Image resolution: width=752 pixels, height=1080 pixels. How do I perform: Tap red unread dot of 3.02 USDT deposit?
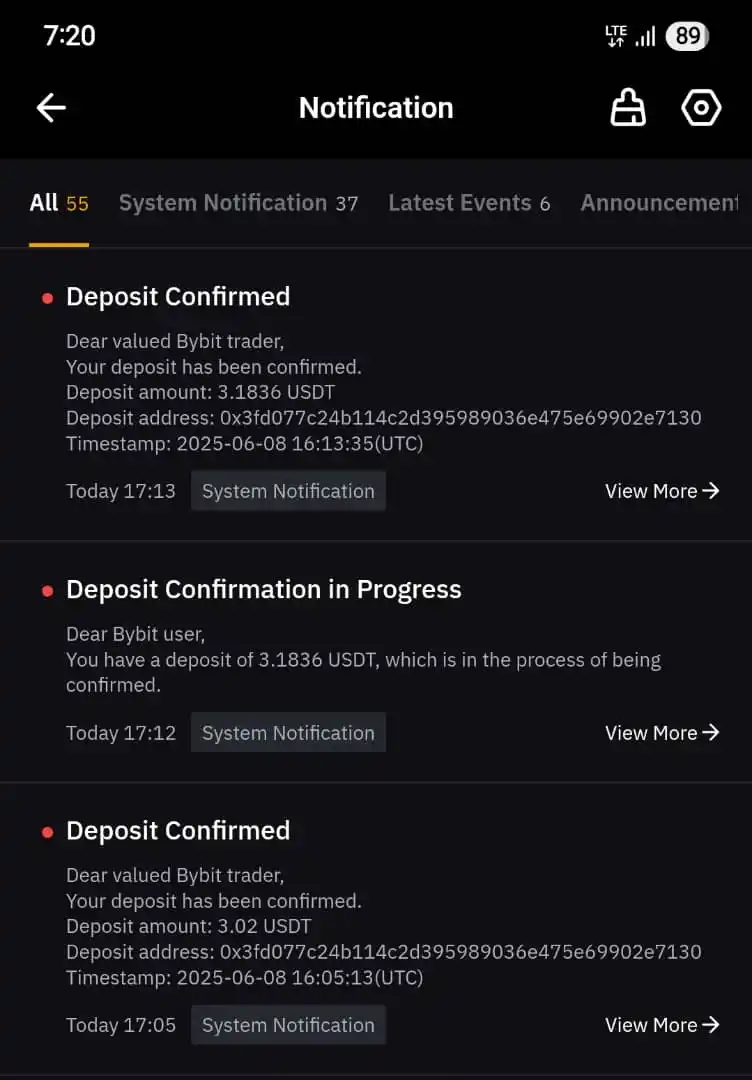point(48,832)
